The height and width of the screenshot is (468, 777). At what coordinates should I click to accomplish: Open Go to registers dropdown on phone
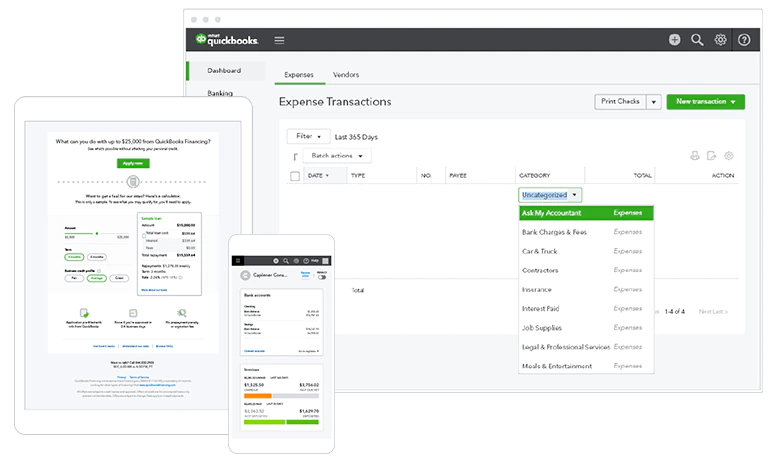(x=309, y=351)
